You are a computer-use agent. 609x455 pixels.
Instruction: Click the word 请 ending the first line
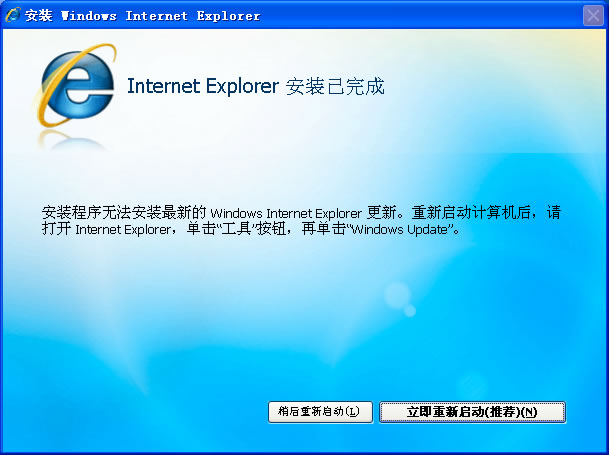(553, 213)
